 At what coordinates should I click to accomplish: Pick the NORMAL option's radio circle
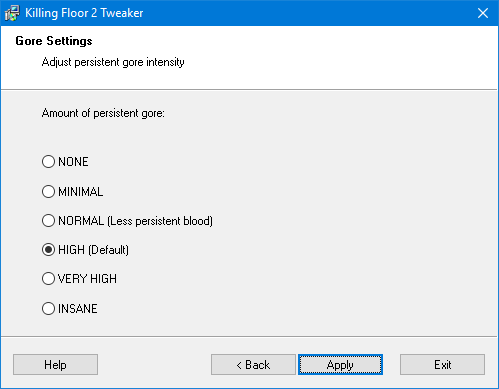(48, 221)
